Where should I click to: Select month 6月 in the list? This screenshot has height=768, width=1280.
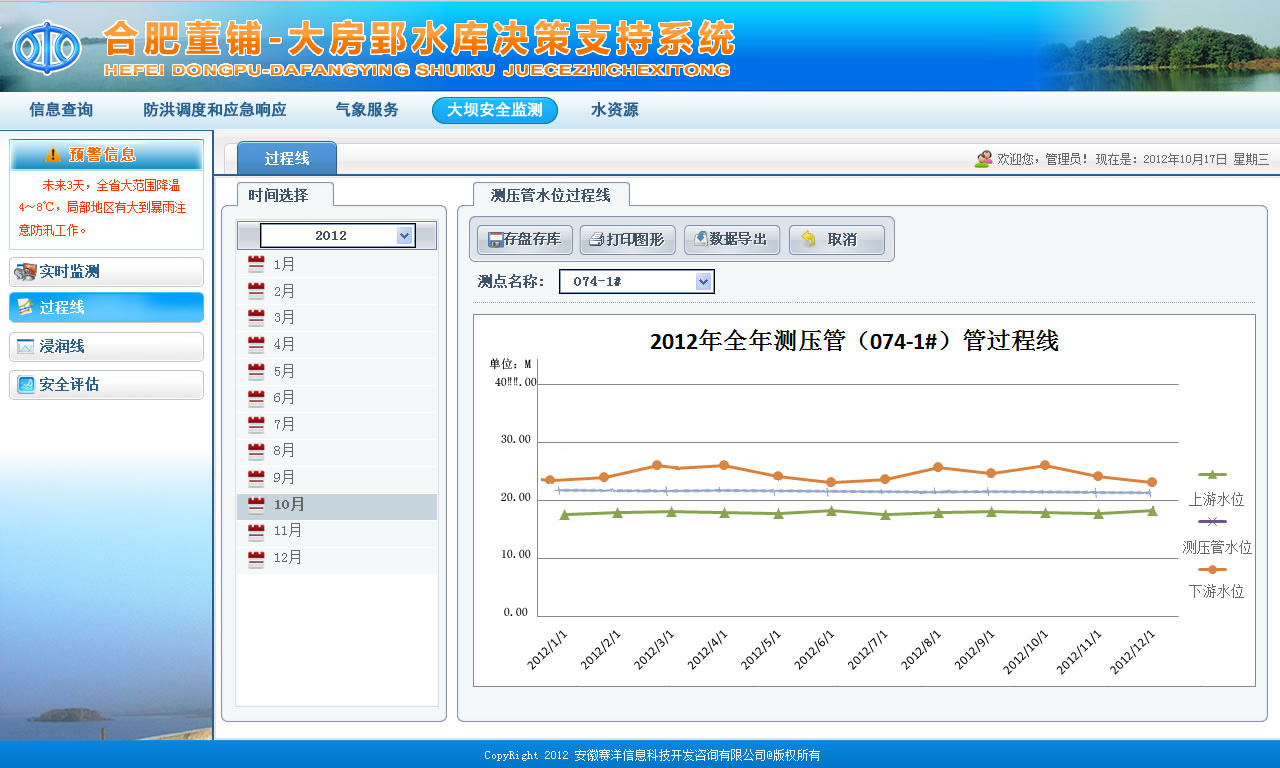point(337,397)
